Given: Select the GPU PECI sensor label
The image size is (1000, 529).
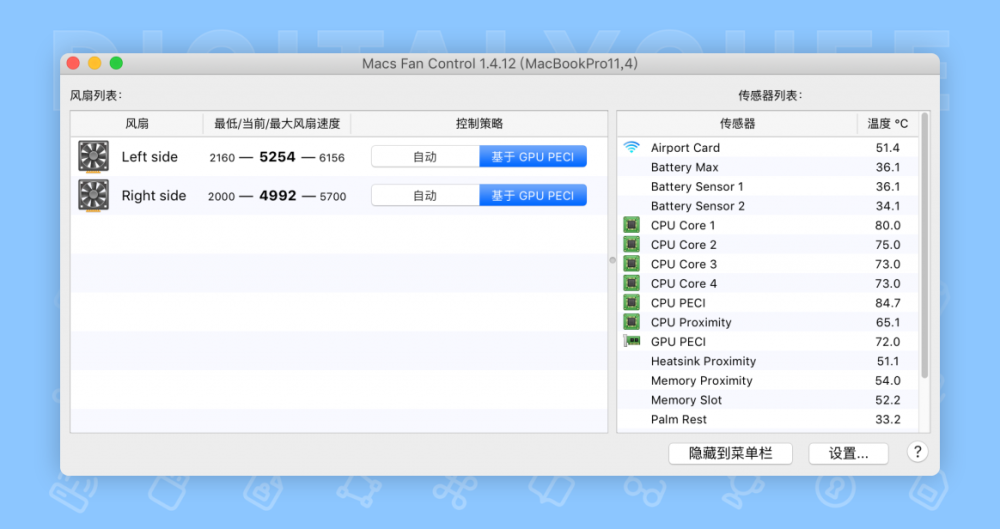Looking at the screenshot, I should pyautogui.click(x=678, y=341).
